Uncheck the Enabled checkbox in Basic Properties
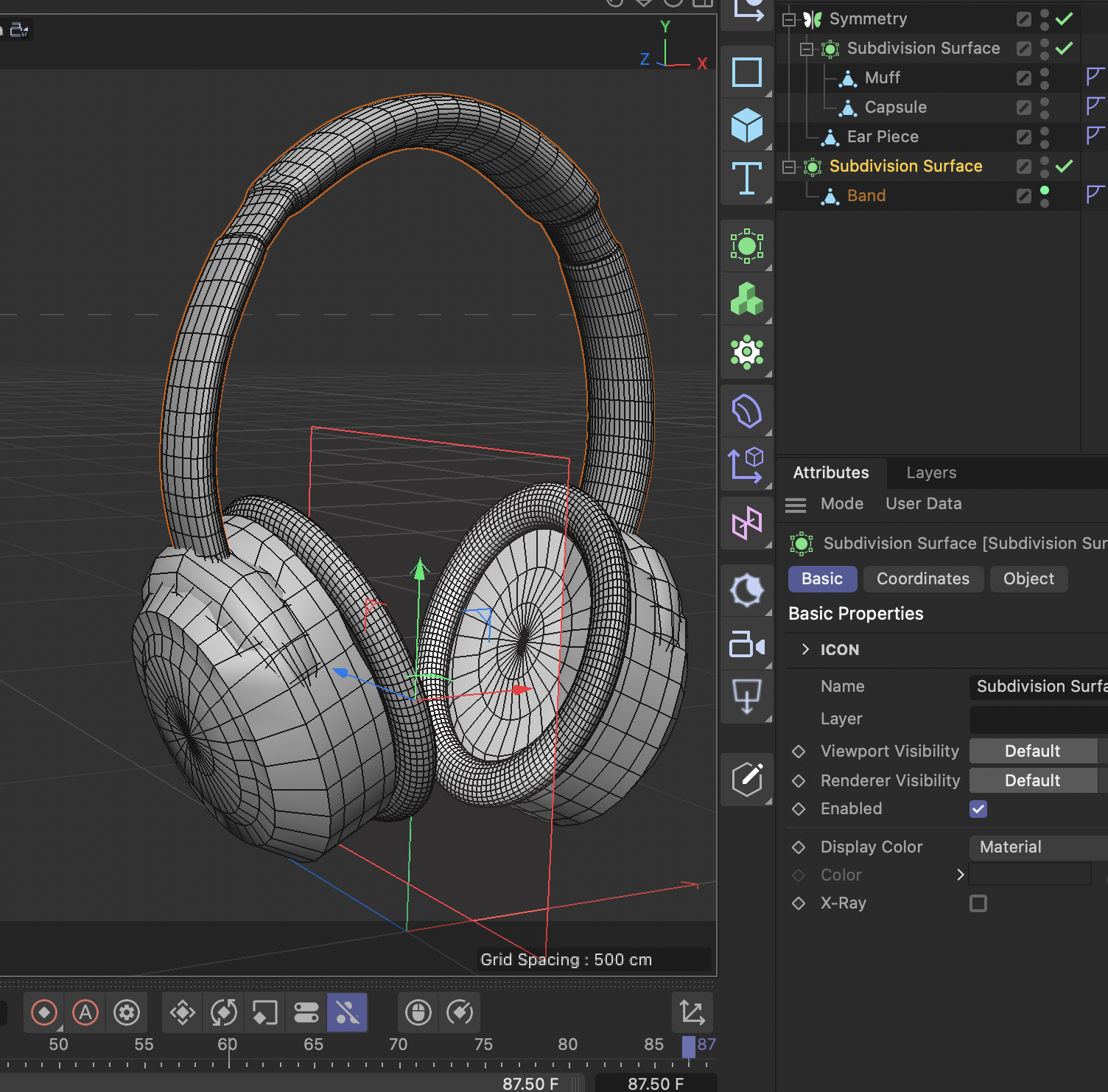 (978, 809)
